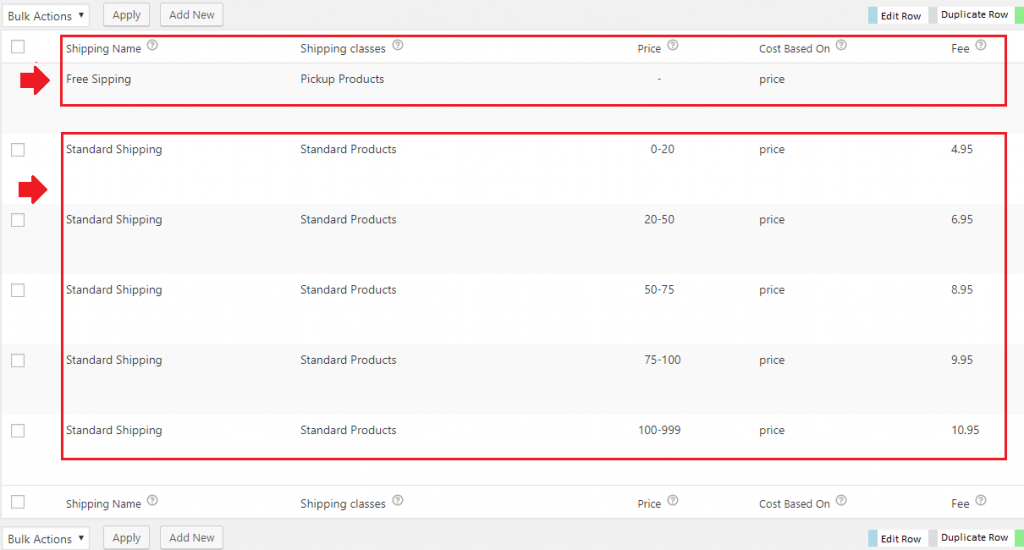Click Standard Shipping name in 0-20 row
The image size is (1024, 550).
[x=114, y=150]
